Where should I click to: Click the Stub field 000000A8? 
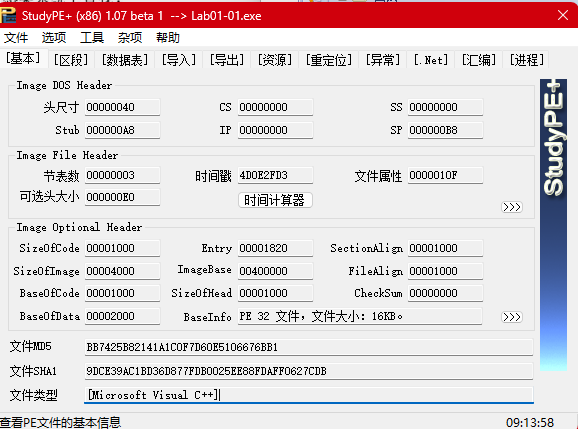(122, 130)
